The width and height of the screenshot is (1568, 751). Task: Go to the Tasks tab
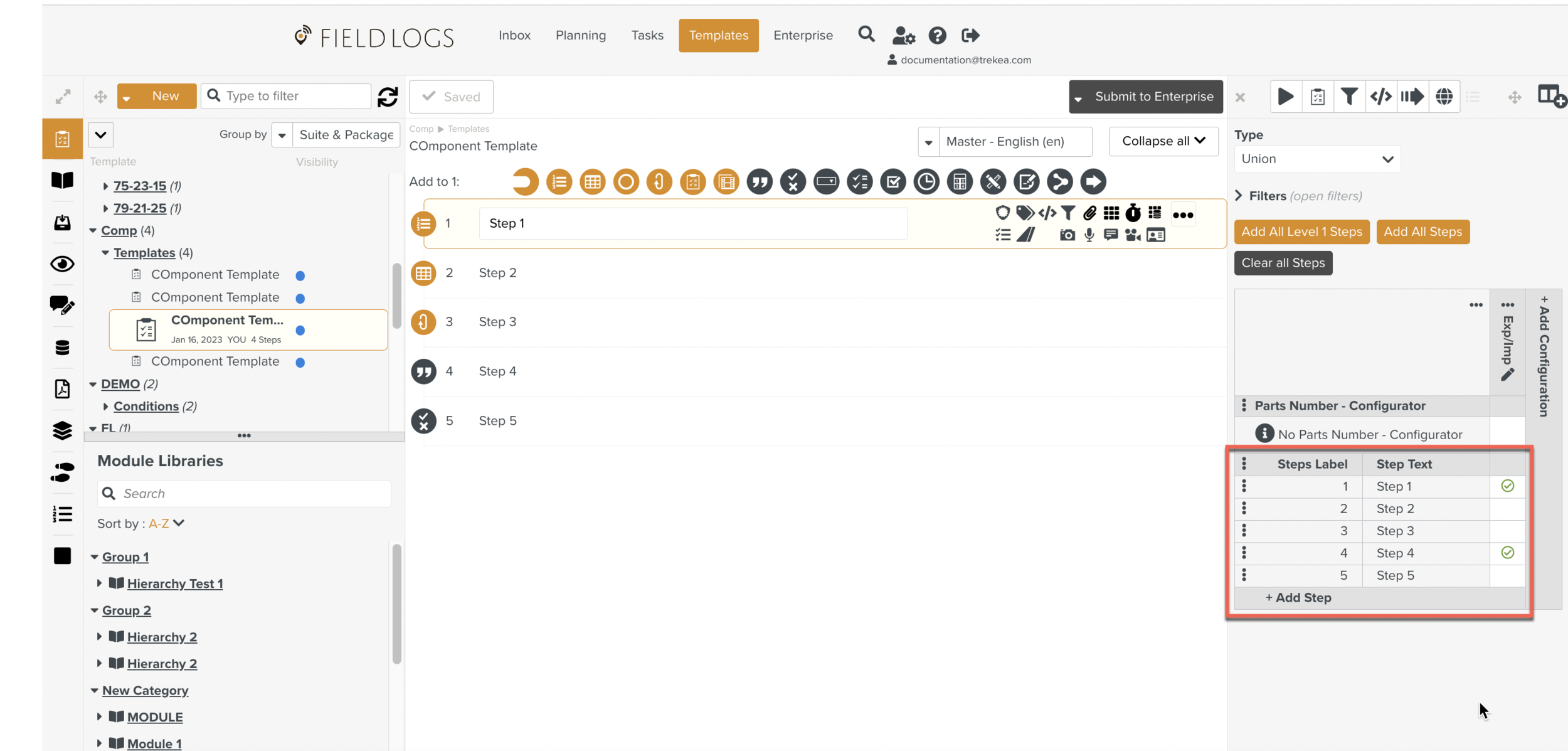647,35
